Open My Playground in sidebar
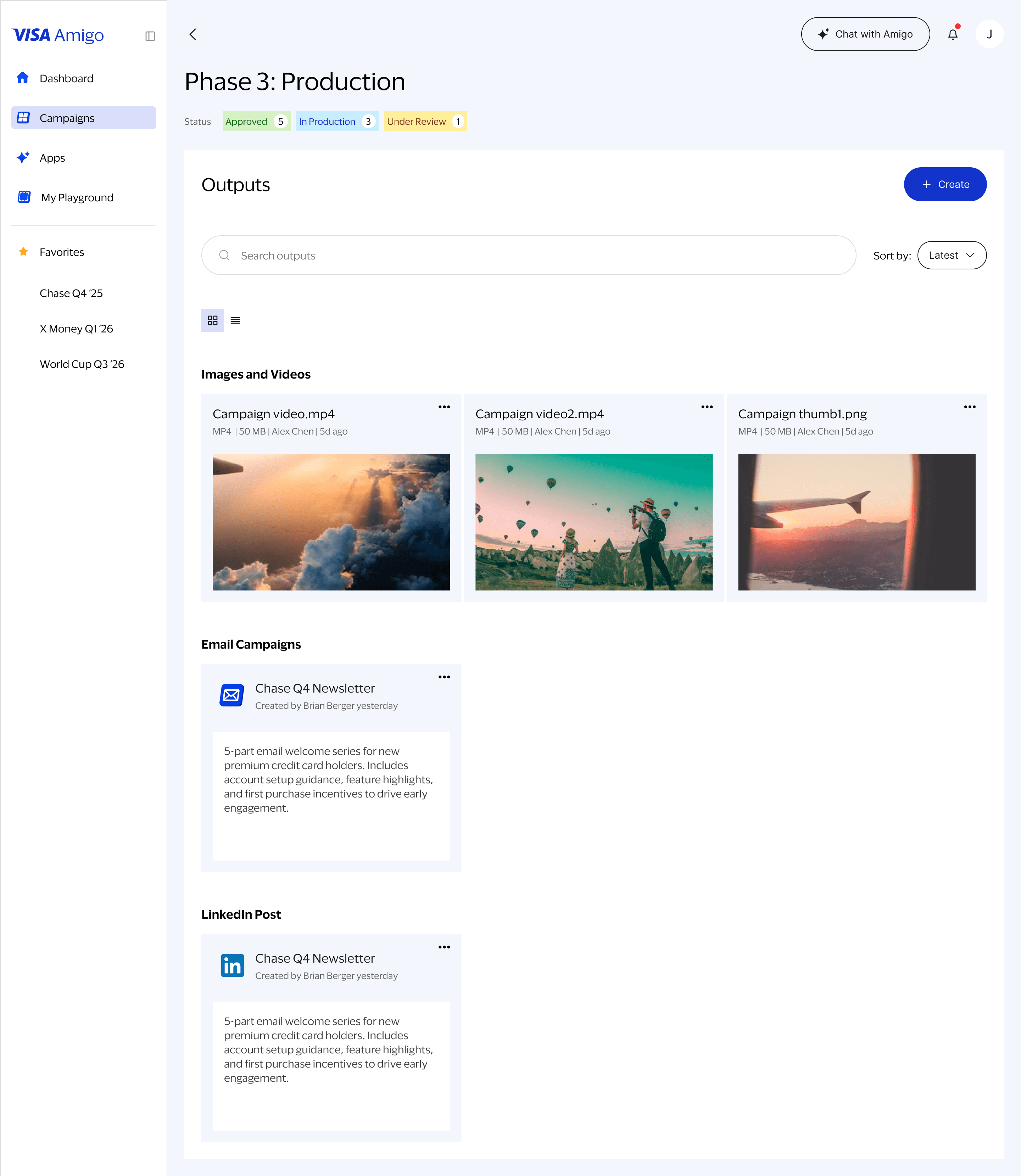This screenshot has width=1021, height=1176. click(77, 198)
